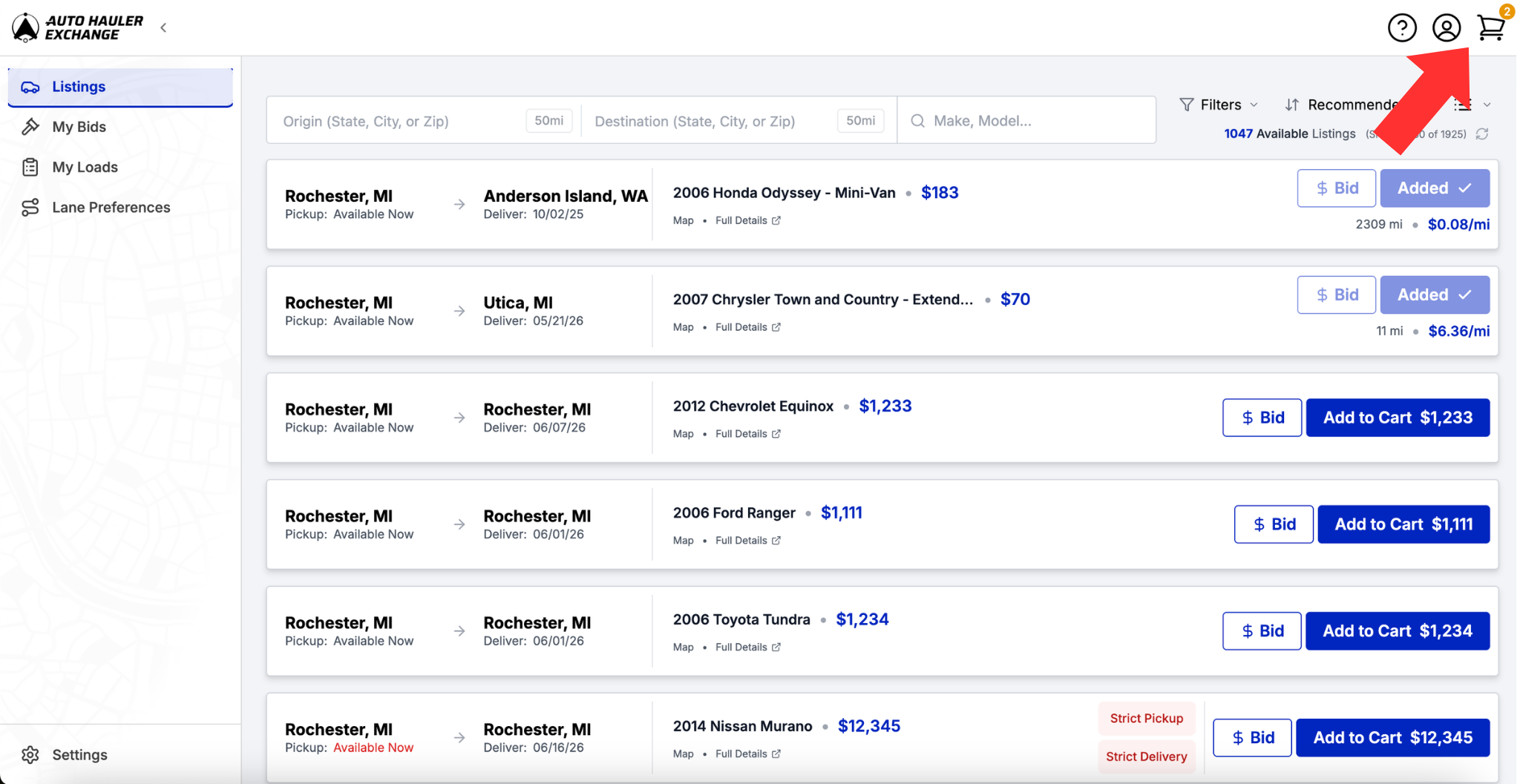Screen dimensions: 1520x784
Task: Expand the Filters dropdown
Action: (1219, 105)
